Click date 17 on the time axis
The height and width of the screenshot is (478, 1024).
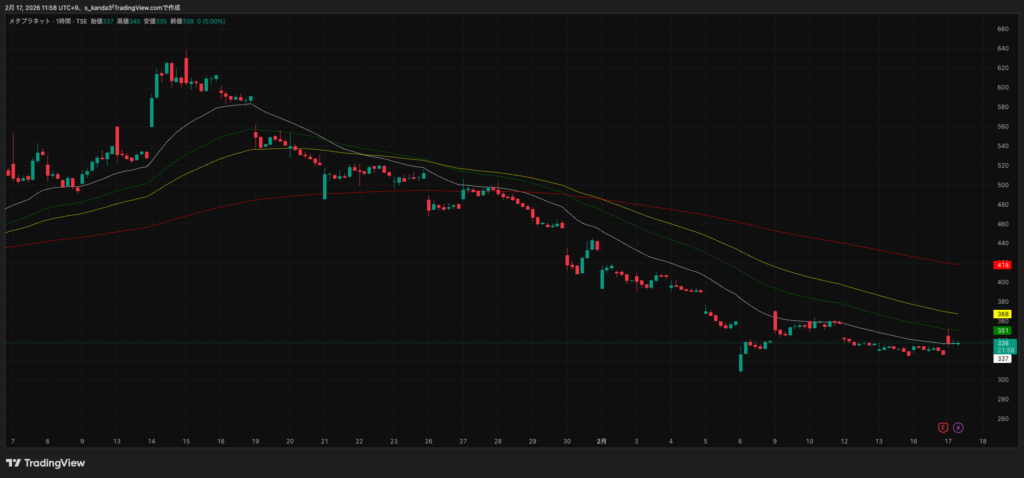(x=948, y=440)
